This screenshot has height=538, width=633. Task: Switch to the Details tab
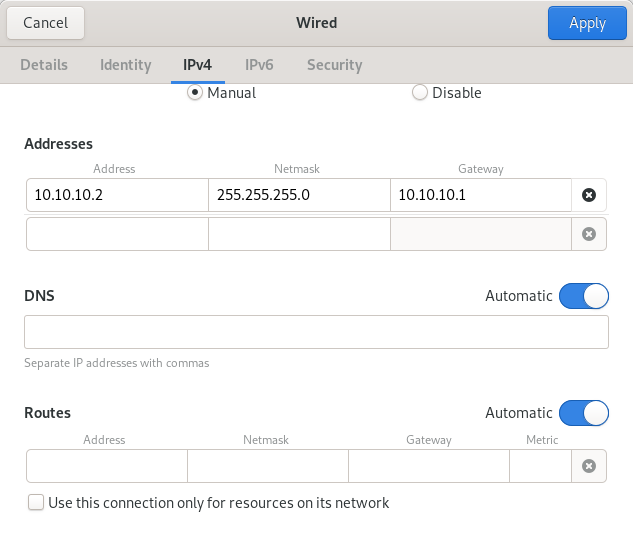tap(44, 65)
